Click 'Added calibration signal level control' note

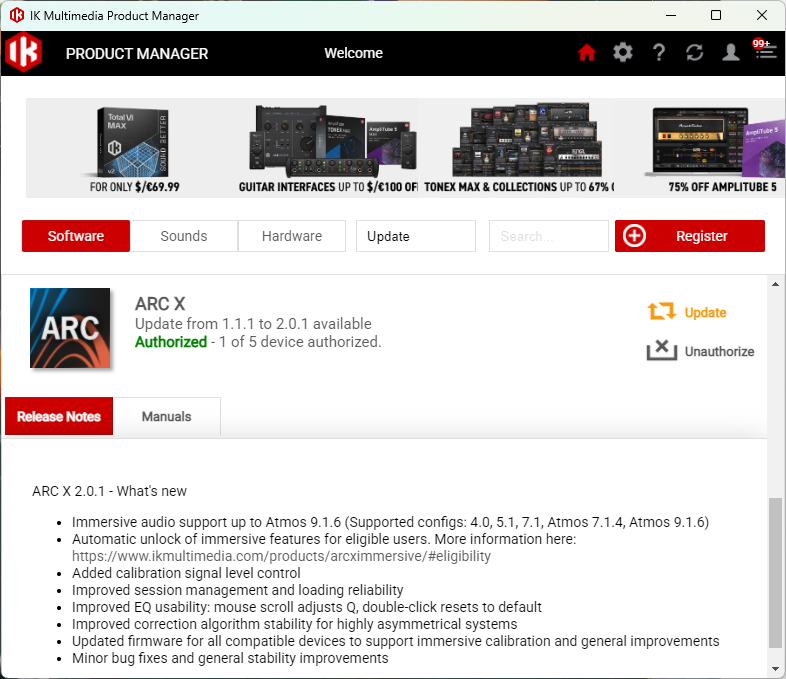186,573
